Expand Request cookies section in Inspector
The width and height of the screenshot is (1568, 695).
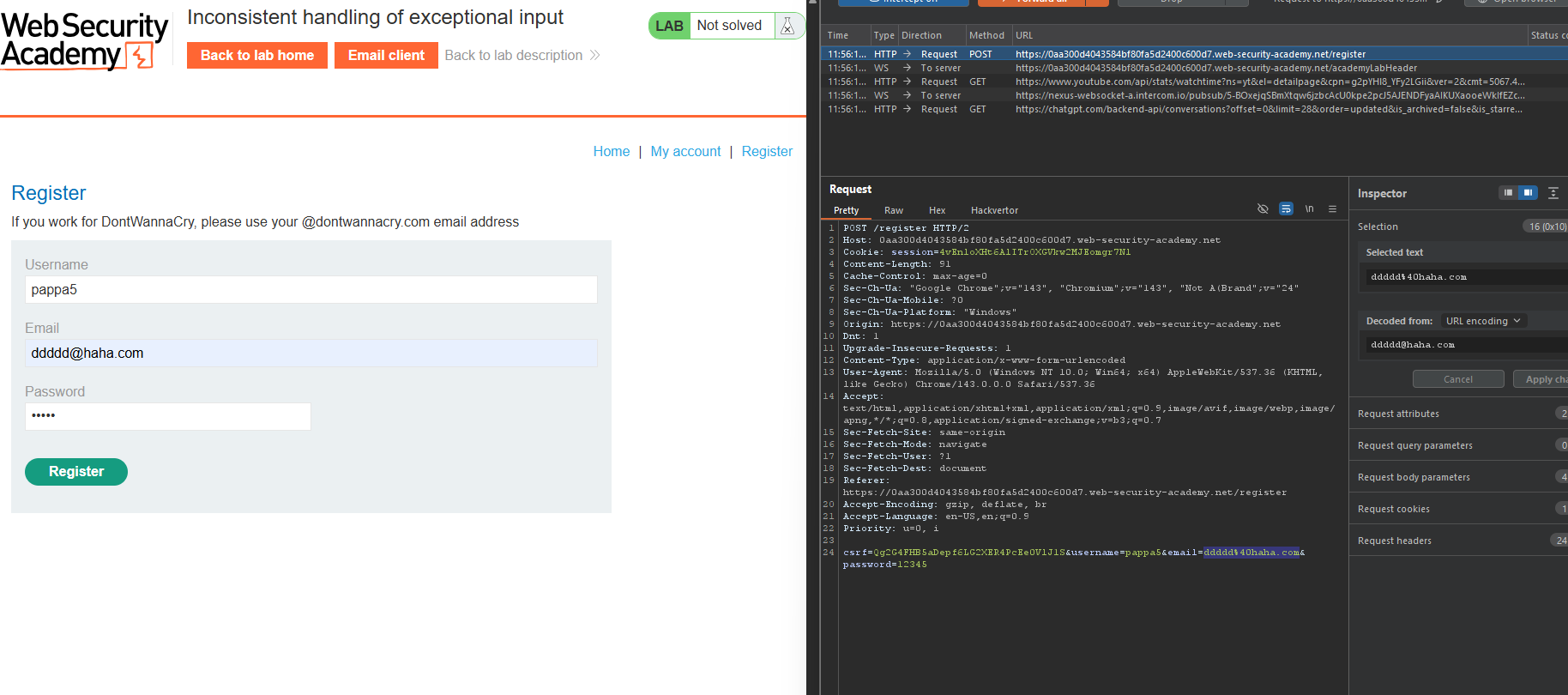tap(1458, 509)
